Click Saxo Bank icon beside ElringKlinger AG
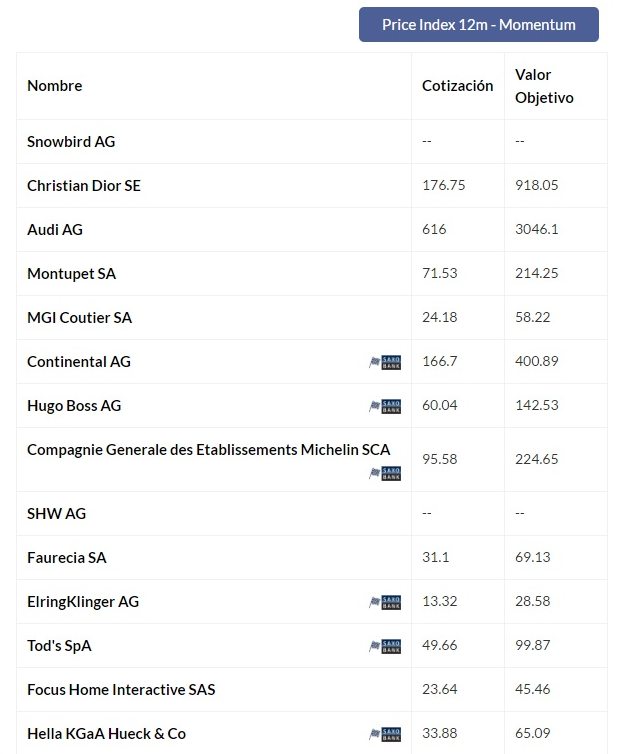Screen dimensions: 629x754 tap(385, 602)
